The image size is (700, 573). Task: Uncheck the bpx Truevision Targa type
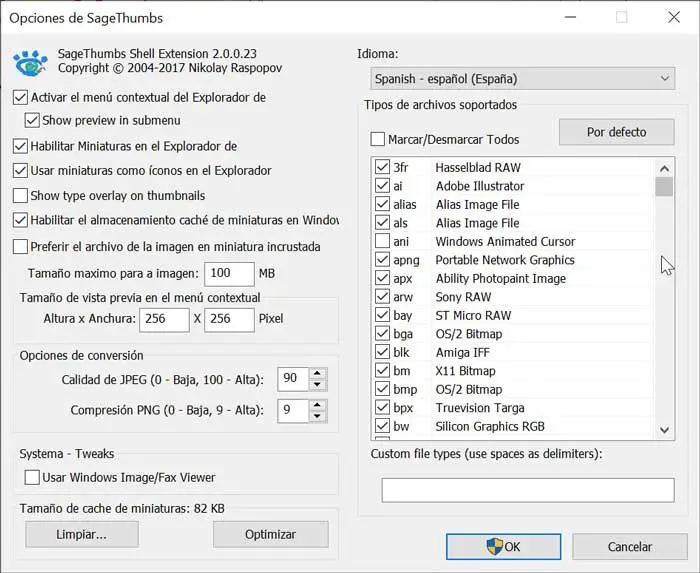click(382, 408)
